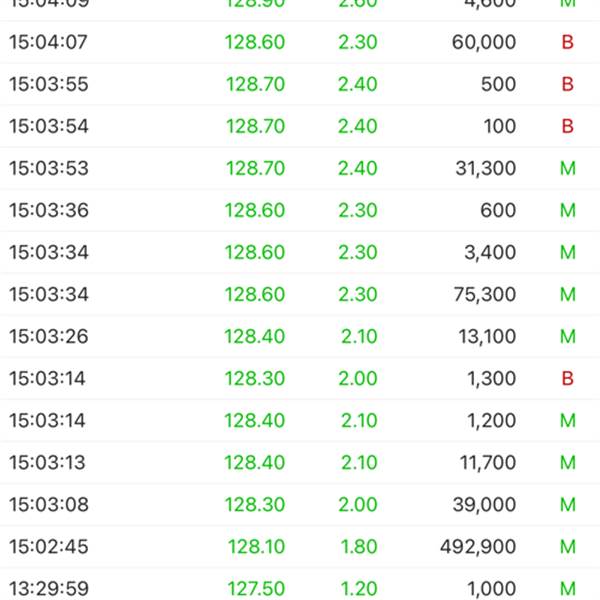600x600 pixels.
Task: Select the 15:04:07 trade row
Action: tap(300, 42)
